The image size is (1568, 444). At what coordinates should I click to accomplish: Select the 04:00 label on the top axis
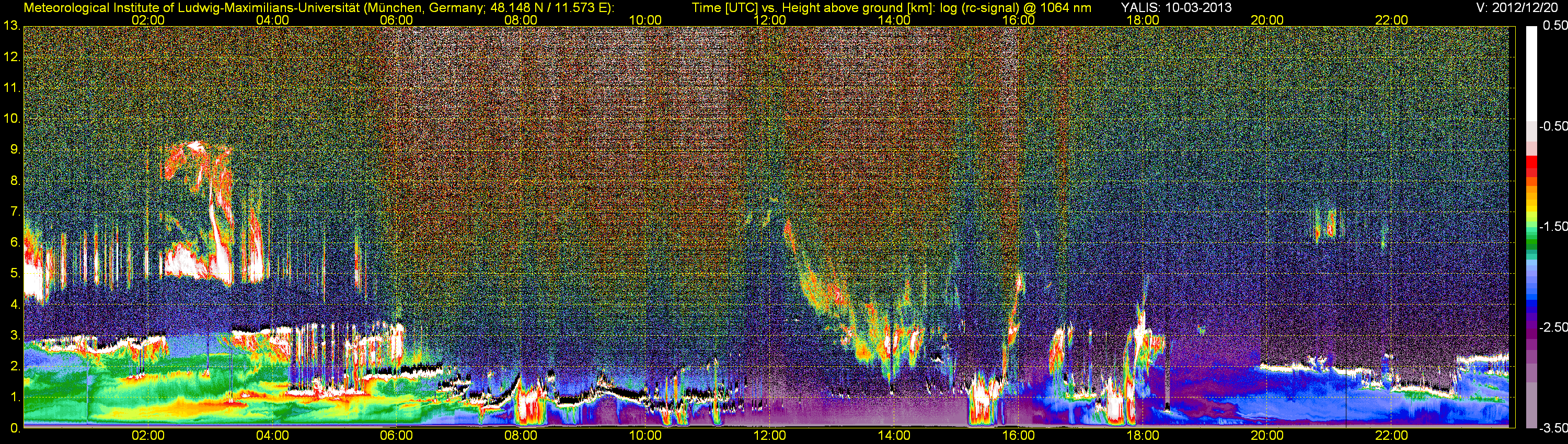tap(272, 20)
